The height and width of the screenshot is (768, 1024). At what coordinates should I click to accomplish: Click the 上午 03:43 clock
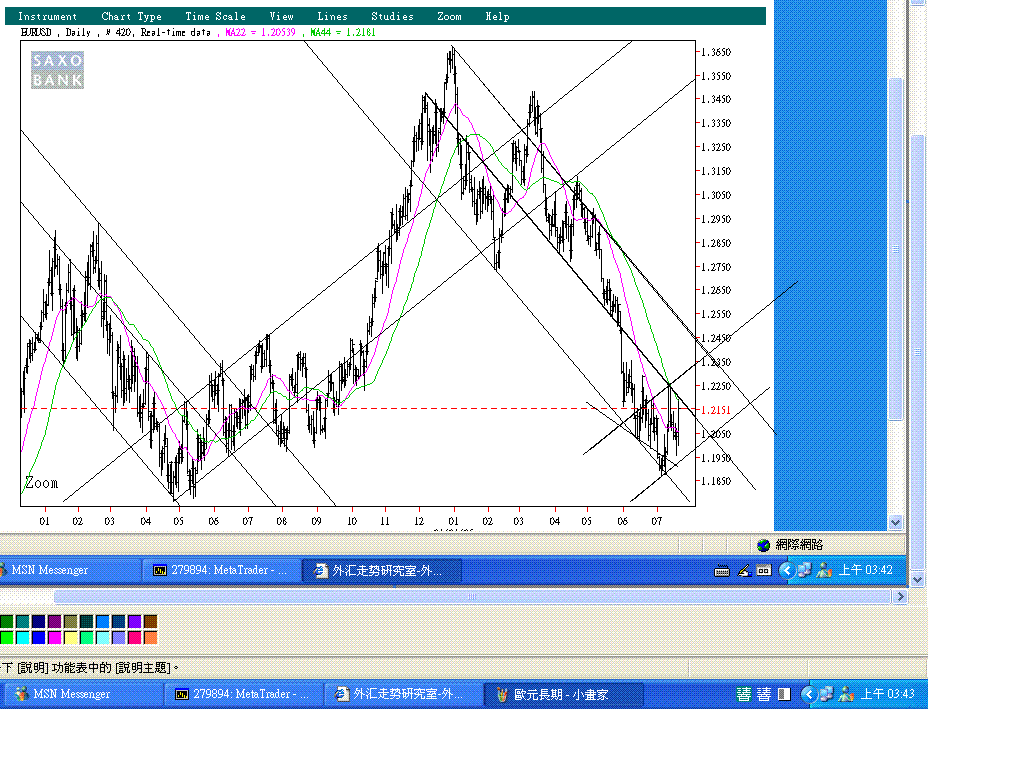coord(888,694)
